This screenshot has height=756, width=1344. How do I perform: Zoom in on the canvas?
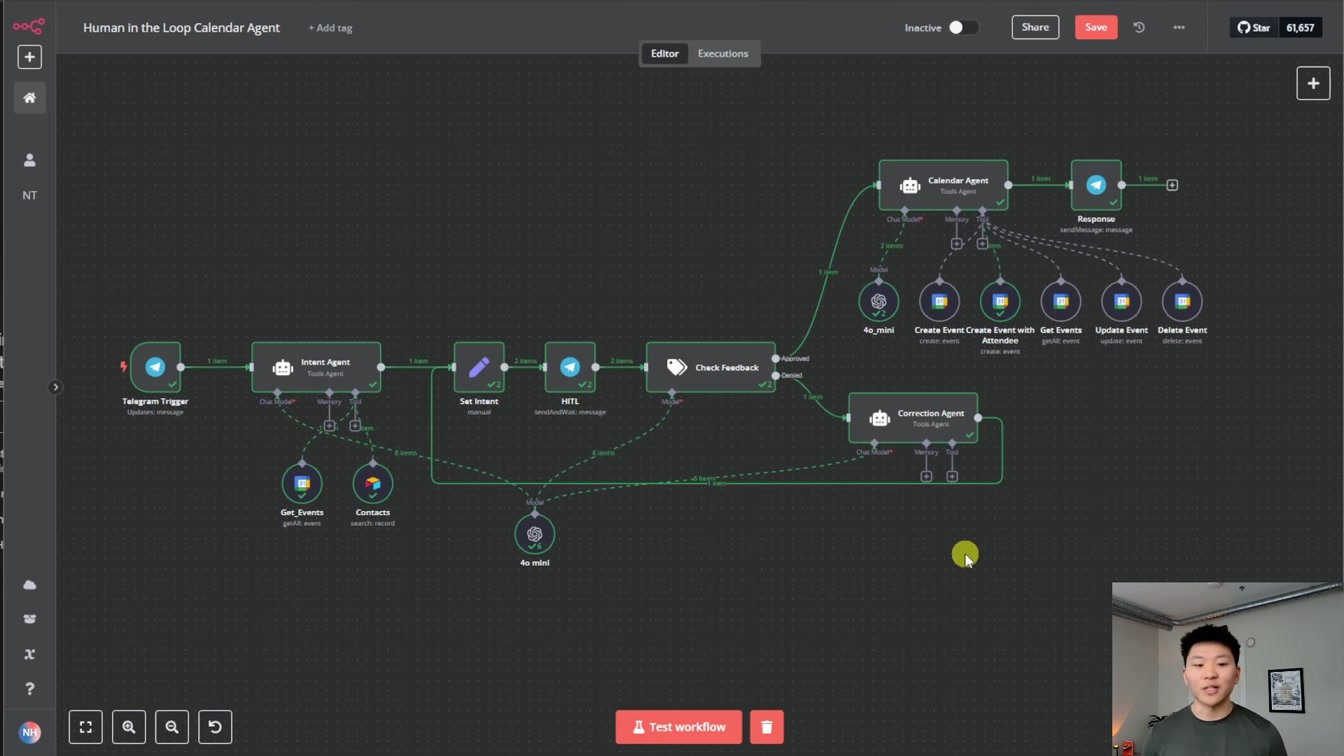click(129, 727)
